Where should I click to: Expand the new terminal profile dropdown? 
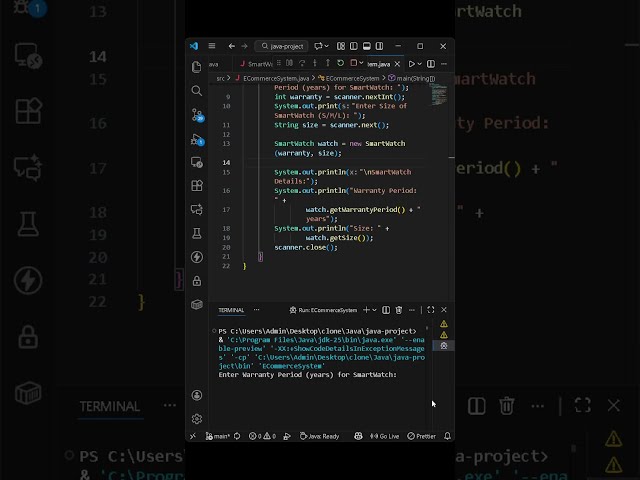point(374,310)
